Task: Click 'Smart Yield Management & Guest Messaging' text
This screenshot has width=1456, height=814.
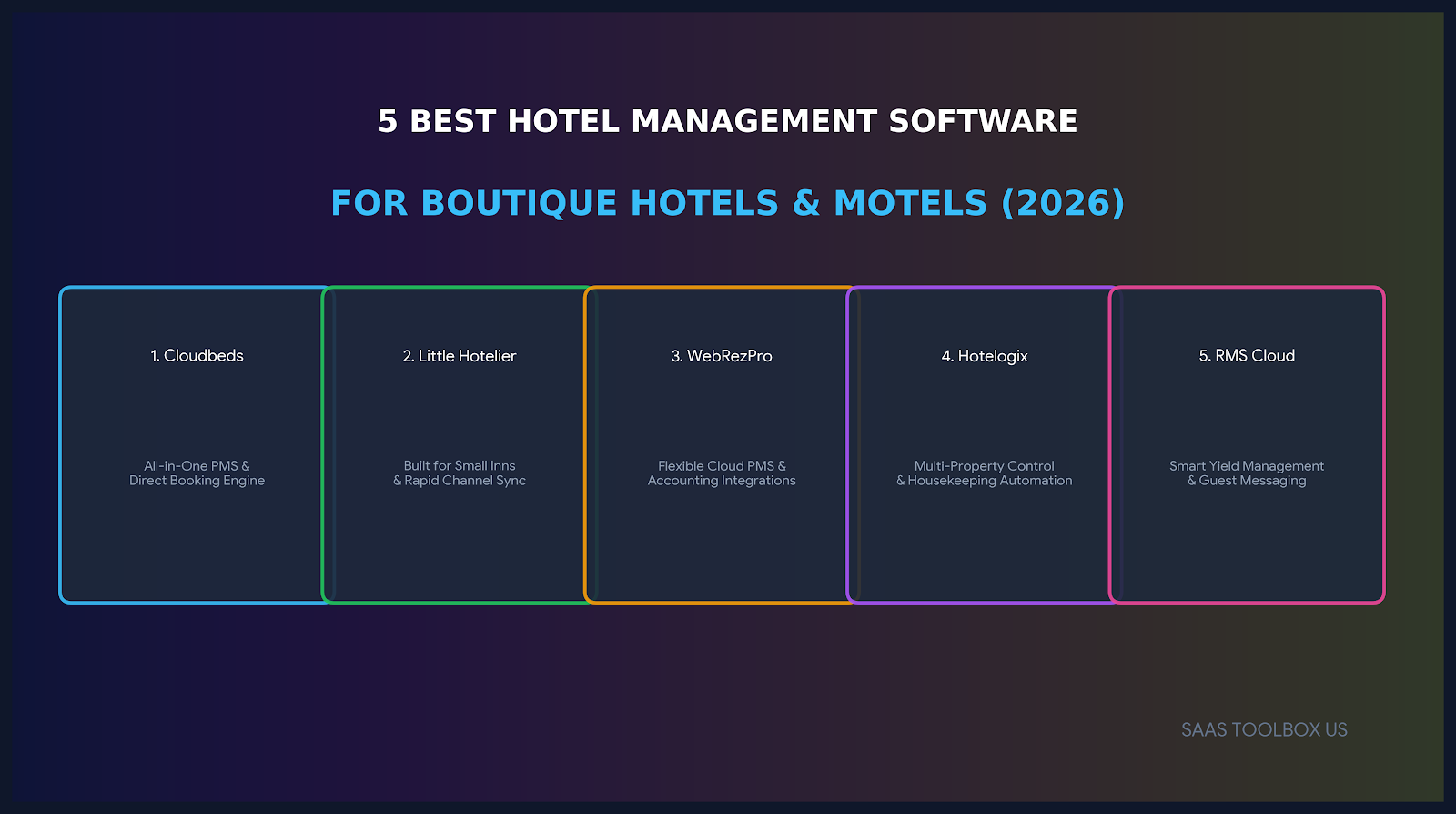Action: pos(1247,473)
